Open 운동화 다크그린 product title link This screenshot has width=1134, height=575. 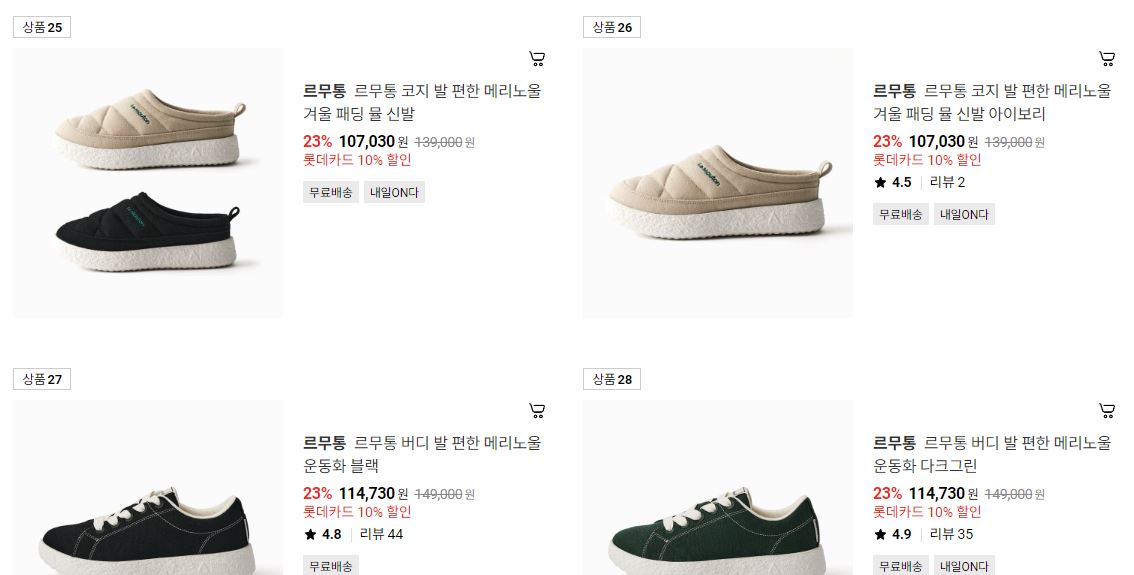coord(992,454)
